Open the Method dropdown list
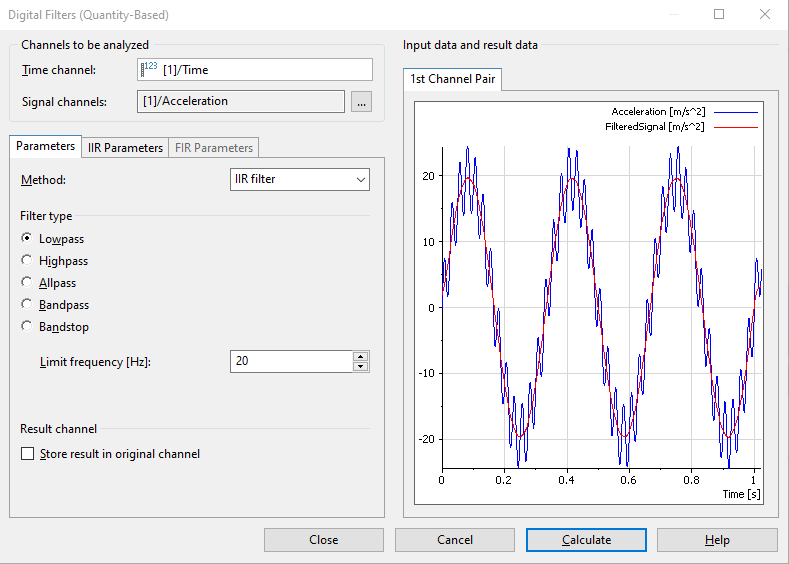 (299, 179)
